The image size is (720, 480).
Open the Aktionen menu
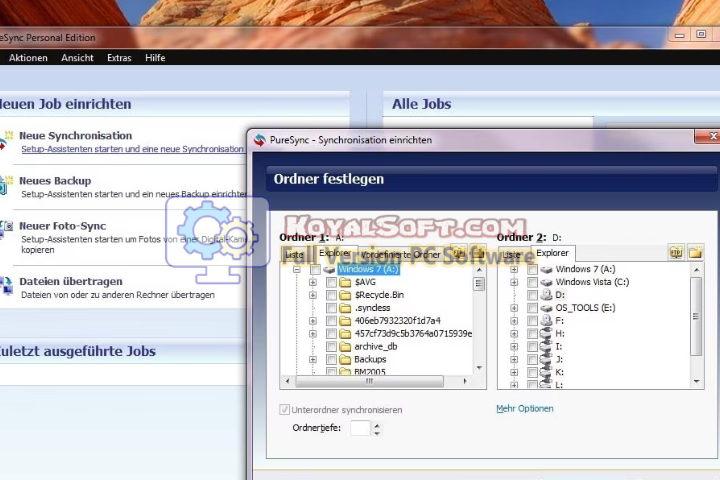click(x=28, y=58)
